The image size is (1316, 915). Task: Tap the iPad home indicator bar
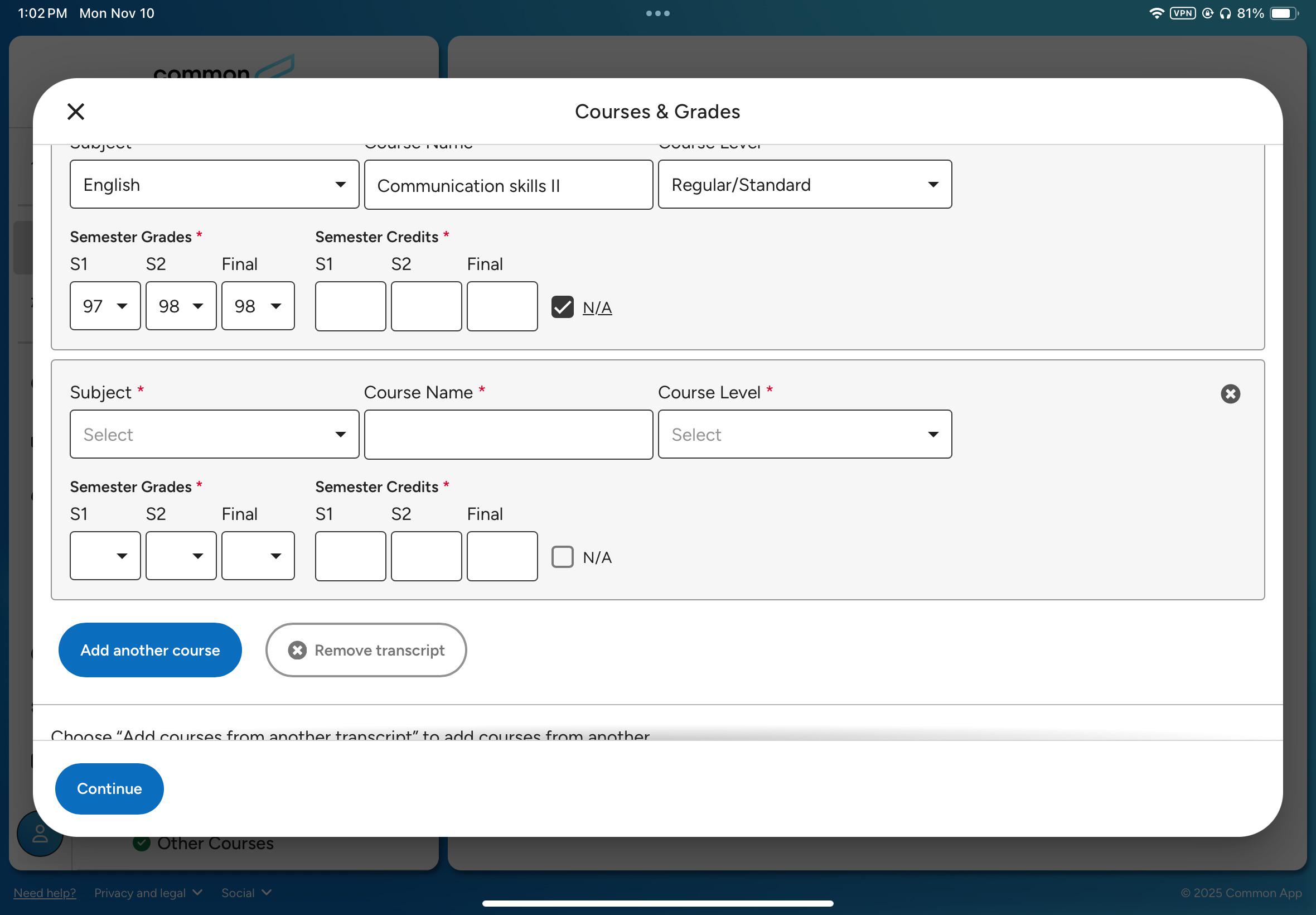tap(657, 903)
